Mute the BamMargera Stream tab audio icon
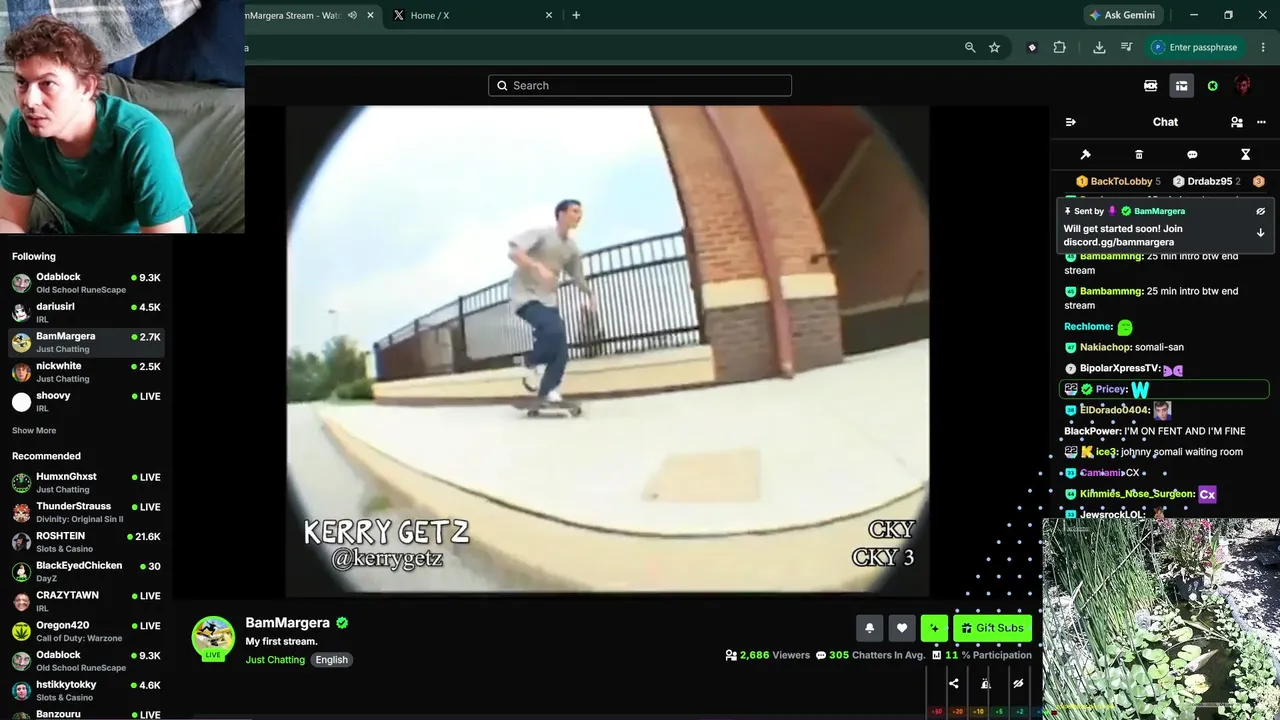Image resolution: width=1280 pixels, height=720 pixels. (352, 16)
